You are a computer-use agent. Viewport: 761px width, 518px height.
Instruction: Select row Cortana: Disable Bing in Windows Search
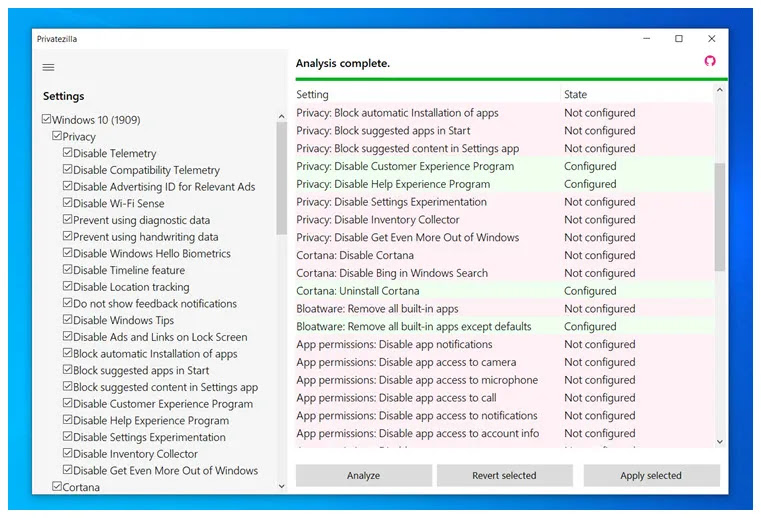tap(505, 273)
